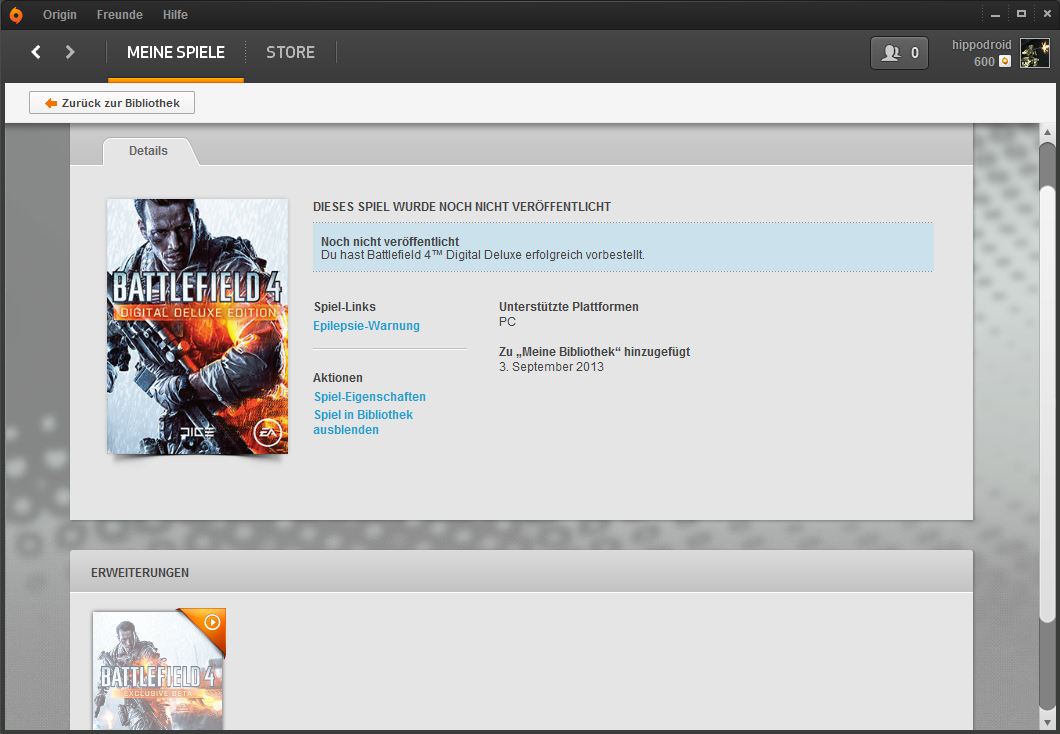Open the Epilepsie-Warnung link

pyautogui.click(x=366, y=326)
